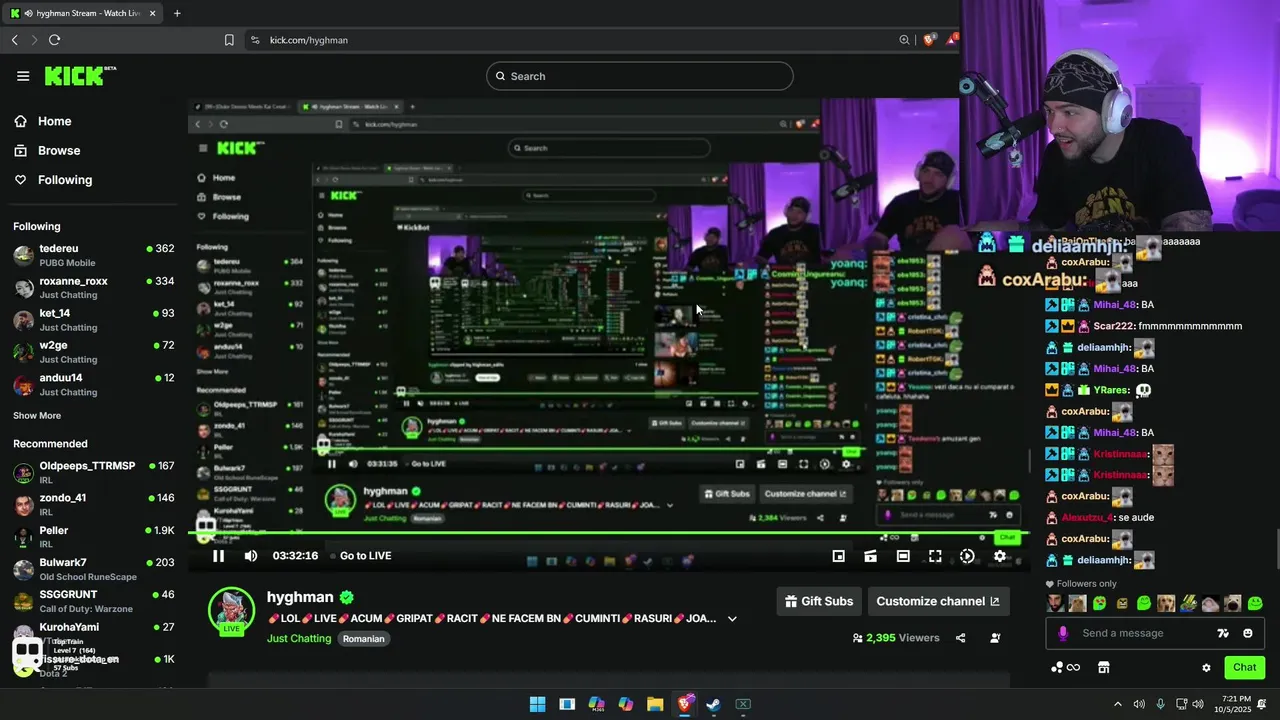Screen dimensions: 1280x720
Task: Open Brave Shields icon
Action: pyautogui.click(x=929, y=40)
